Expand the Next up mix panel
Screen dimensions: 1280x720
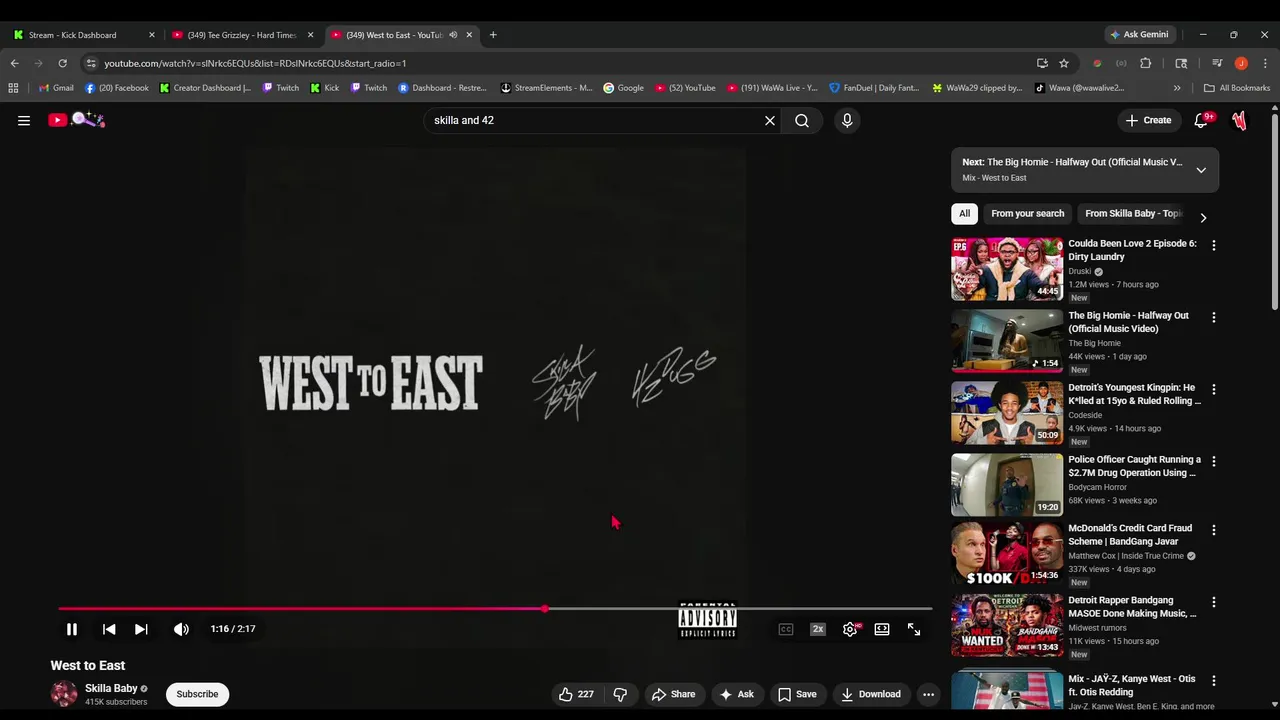(x=1201, y=170)
